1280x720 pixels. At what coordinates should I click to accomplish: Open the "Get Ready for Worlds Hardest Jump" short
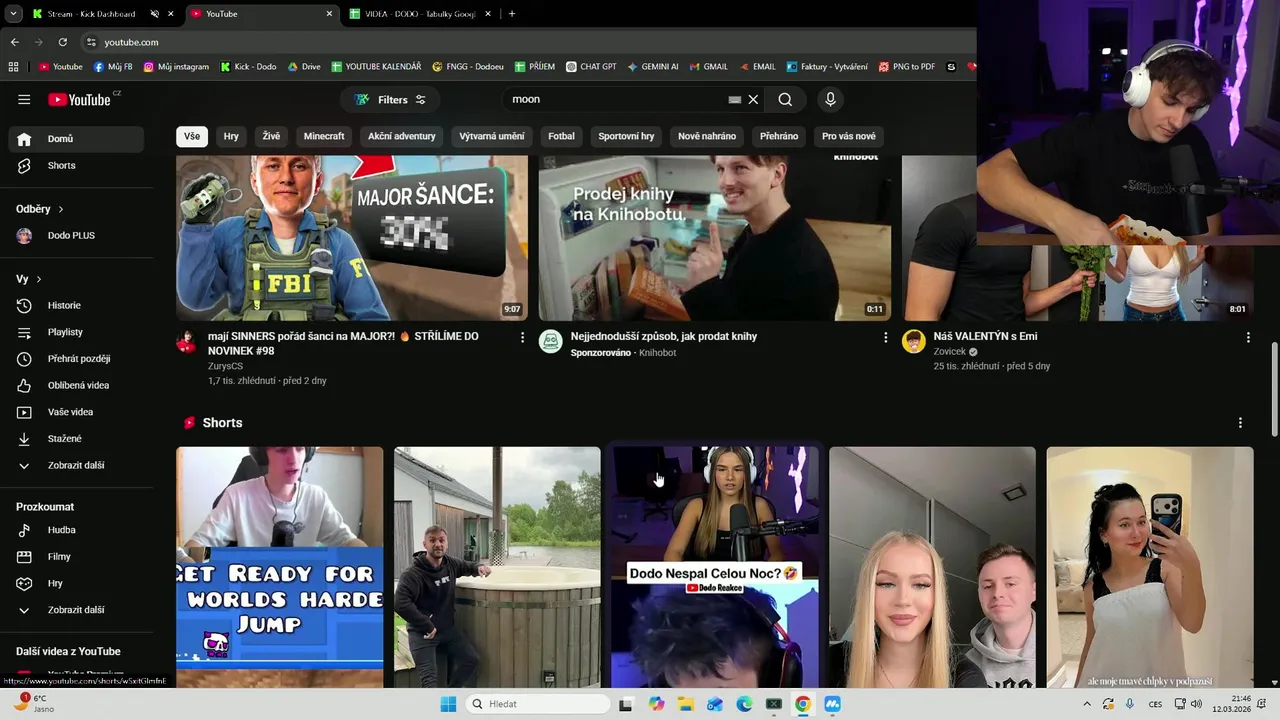280,567
